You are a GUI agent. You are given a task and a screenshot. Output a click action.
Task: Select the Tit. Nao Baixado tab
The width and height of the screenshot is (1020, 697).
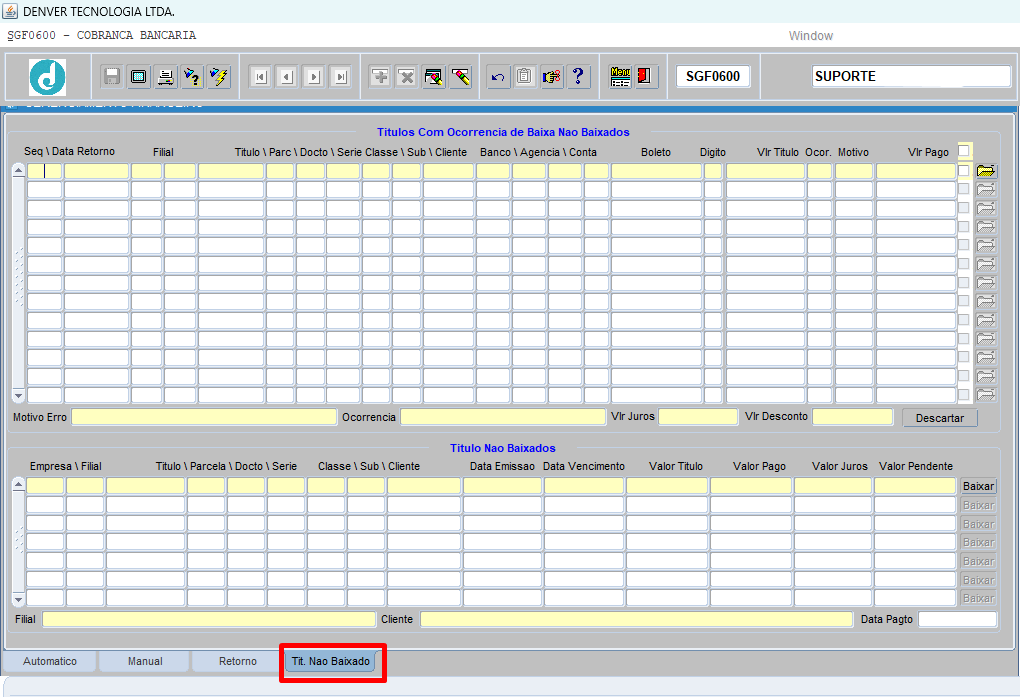pyautogui.click(x=330, y=661)
